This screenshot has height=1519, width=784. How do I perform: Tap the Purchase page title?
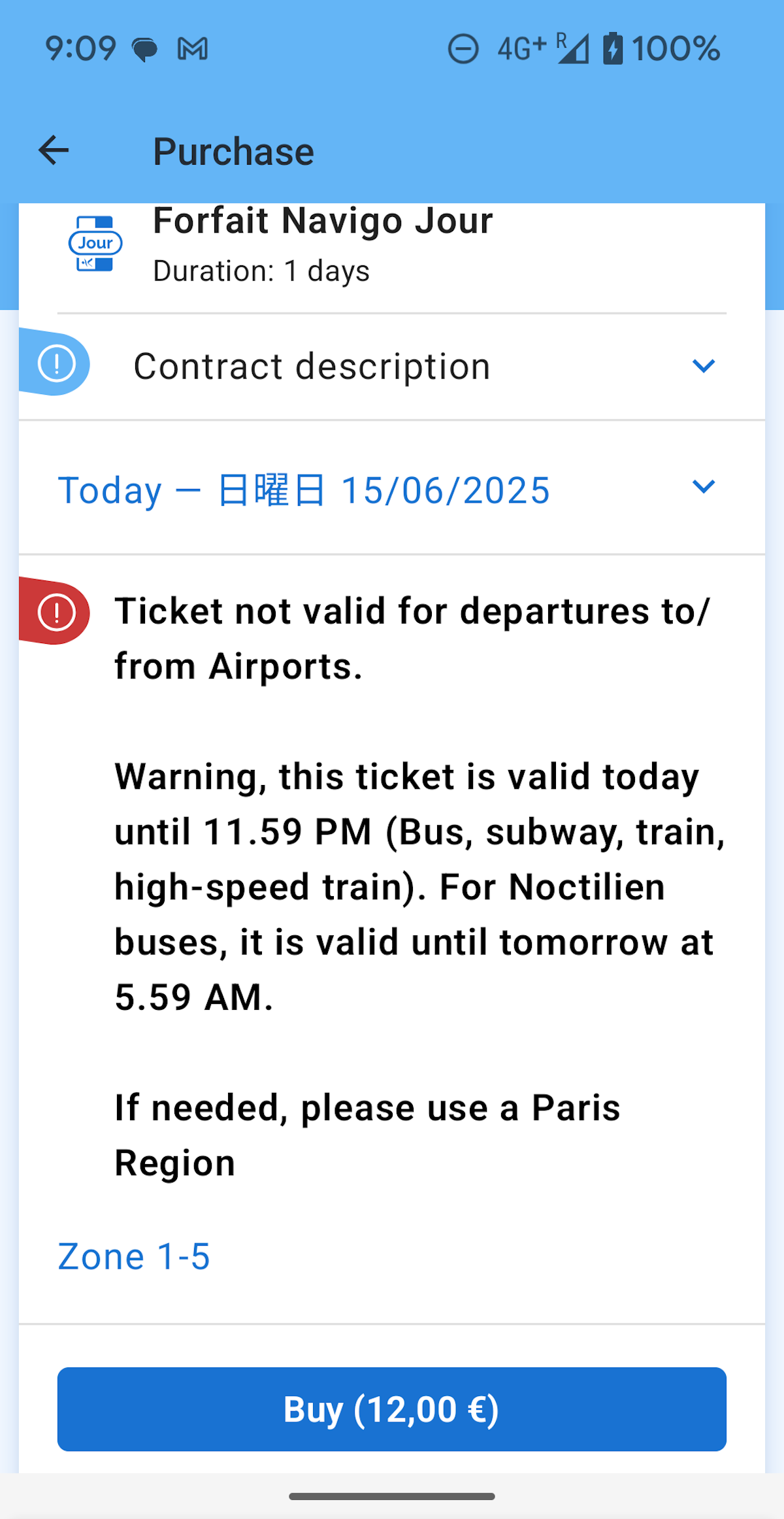point(233,152)
